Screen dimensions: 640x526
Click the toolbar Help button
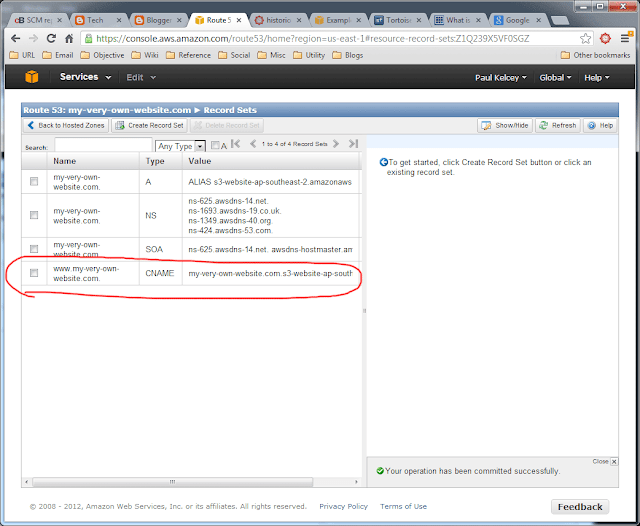pos(600,125)
